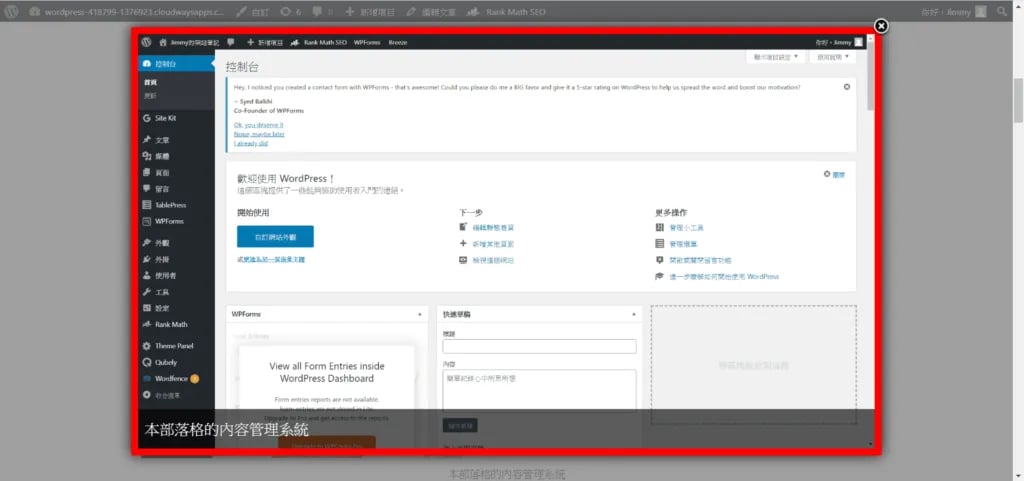The height and width of the screenshot is (481, 1024).
Task: Click the 'Nope, maybe later' link
Action: click(x=259, y=134)
